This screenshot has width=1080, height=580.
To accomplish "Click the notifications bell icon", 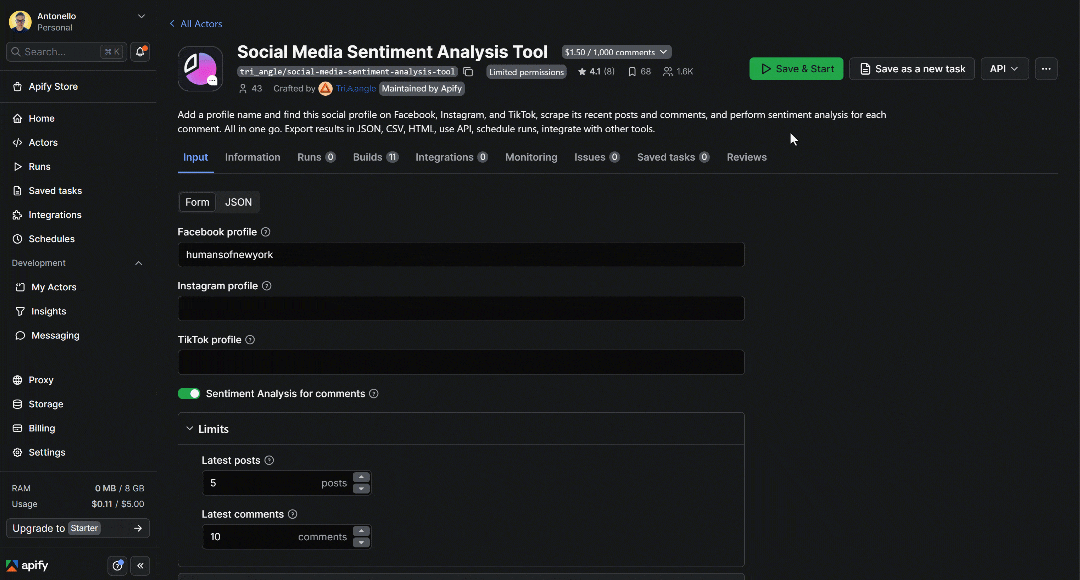I will (x=140, y=51).
